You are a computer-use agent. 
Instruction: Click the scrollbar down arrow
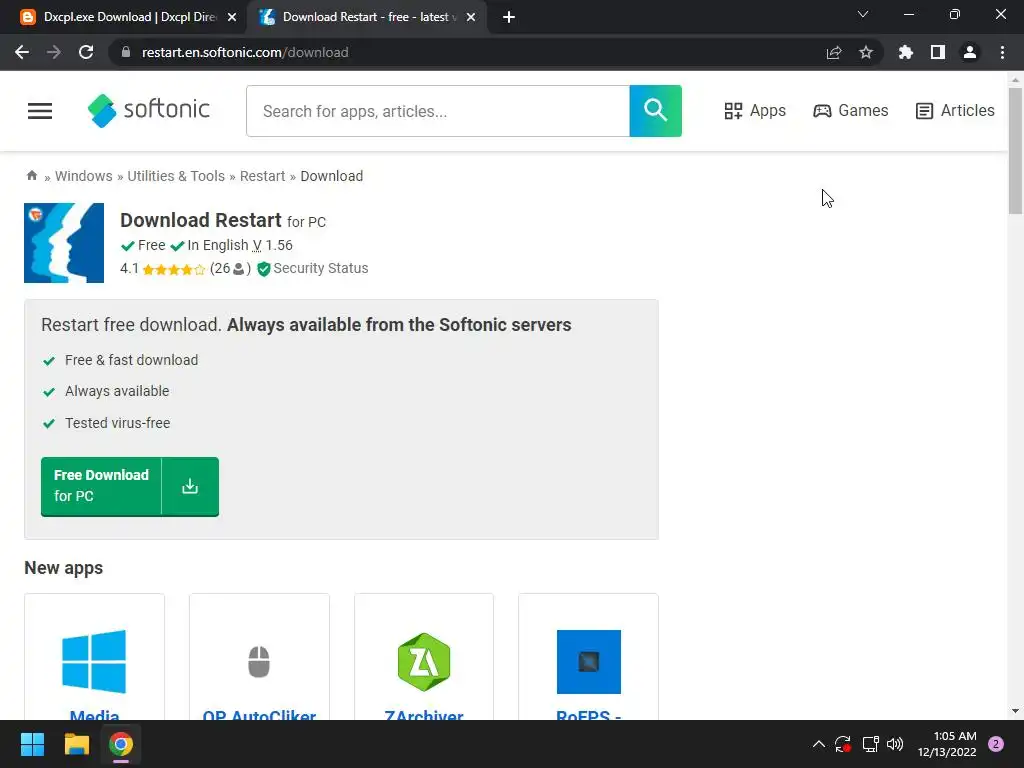(1015, 711)
